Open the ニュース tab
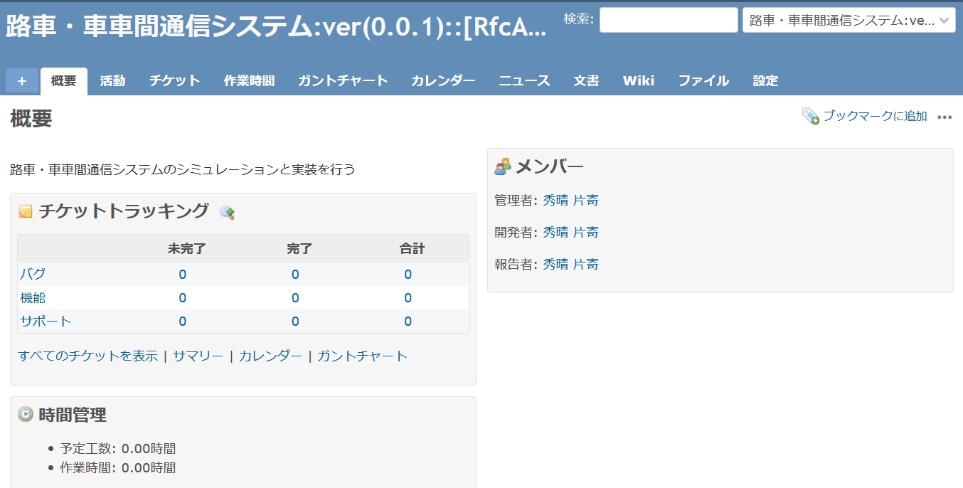The image size is (963, 488). (524, 81)
